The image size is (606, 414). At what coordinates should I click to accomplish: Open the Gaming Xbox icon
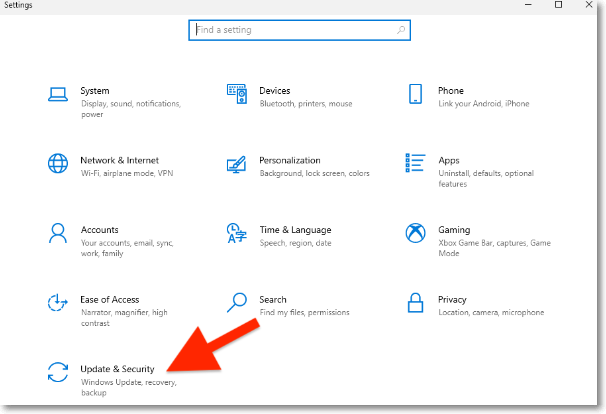(x=415, y=233)
